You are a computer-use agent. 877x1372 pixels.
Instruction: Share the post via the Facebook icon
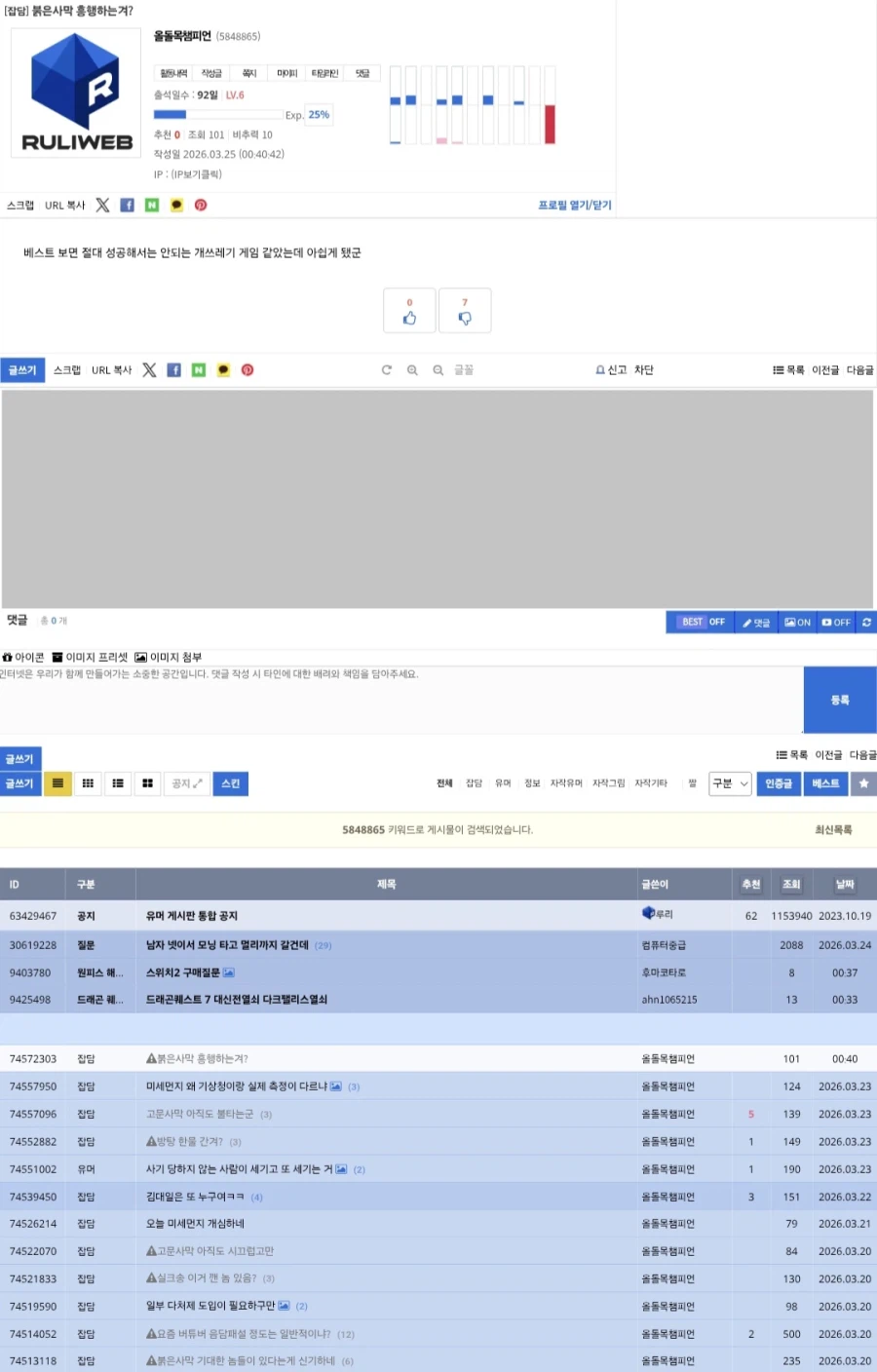[x=127, y=205]
